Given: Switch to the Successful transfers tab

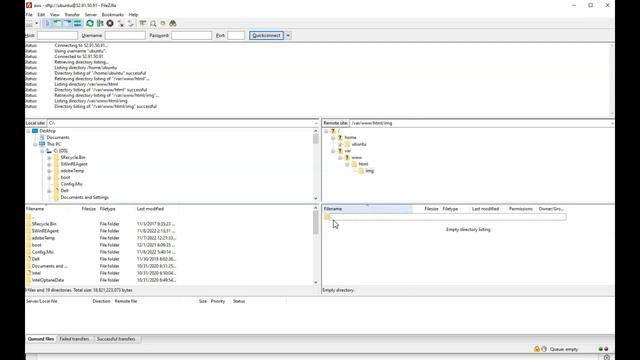Looking at the screenshot, I should click(116, 339).
